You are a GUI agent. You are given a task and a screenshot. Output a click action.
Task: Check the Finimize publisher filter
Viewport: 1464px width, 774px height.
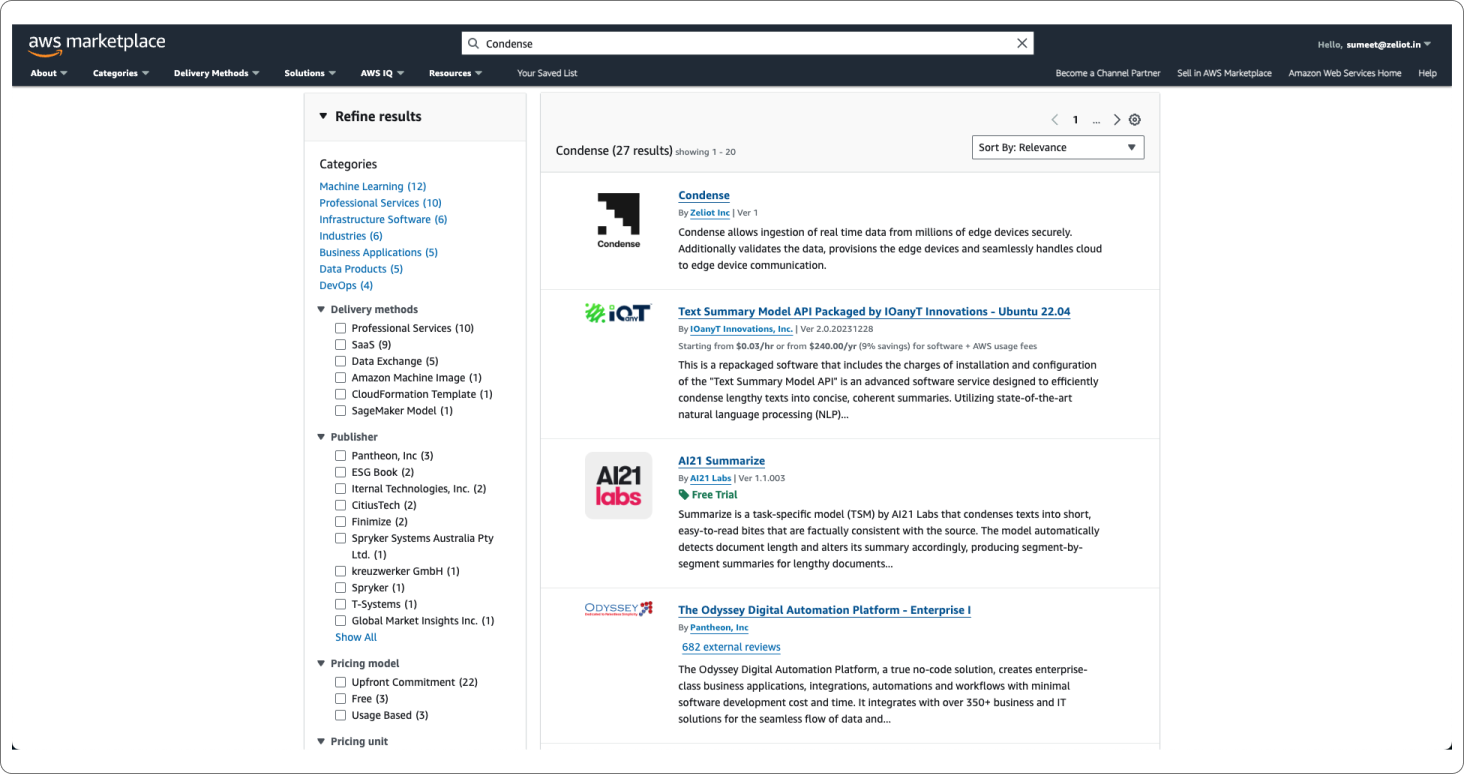coord(341,522)
